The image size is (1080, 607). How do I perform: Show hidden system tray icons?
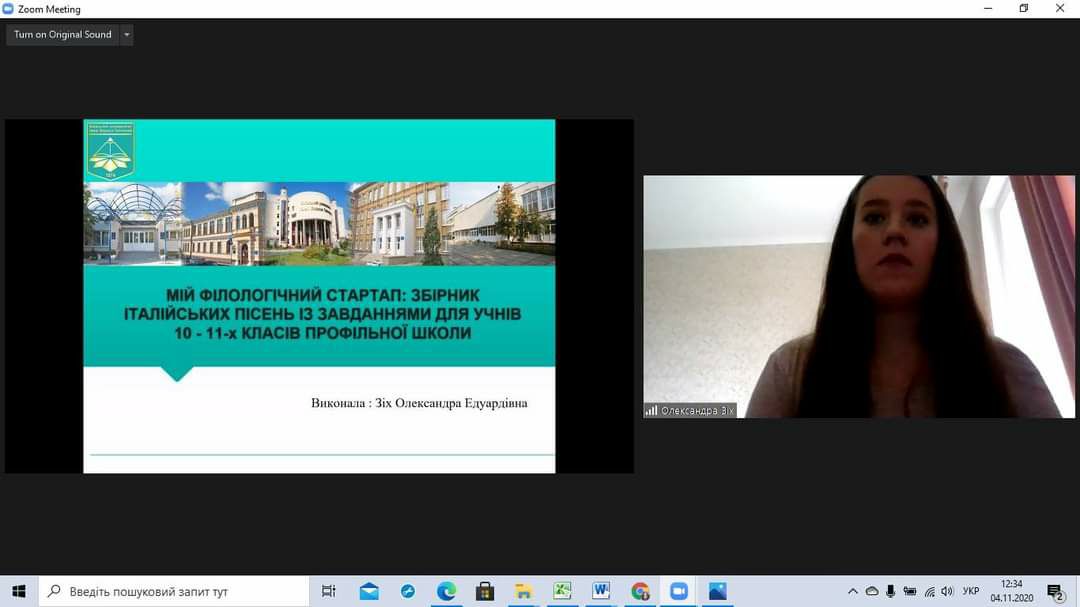click(853, 591)
